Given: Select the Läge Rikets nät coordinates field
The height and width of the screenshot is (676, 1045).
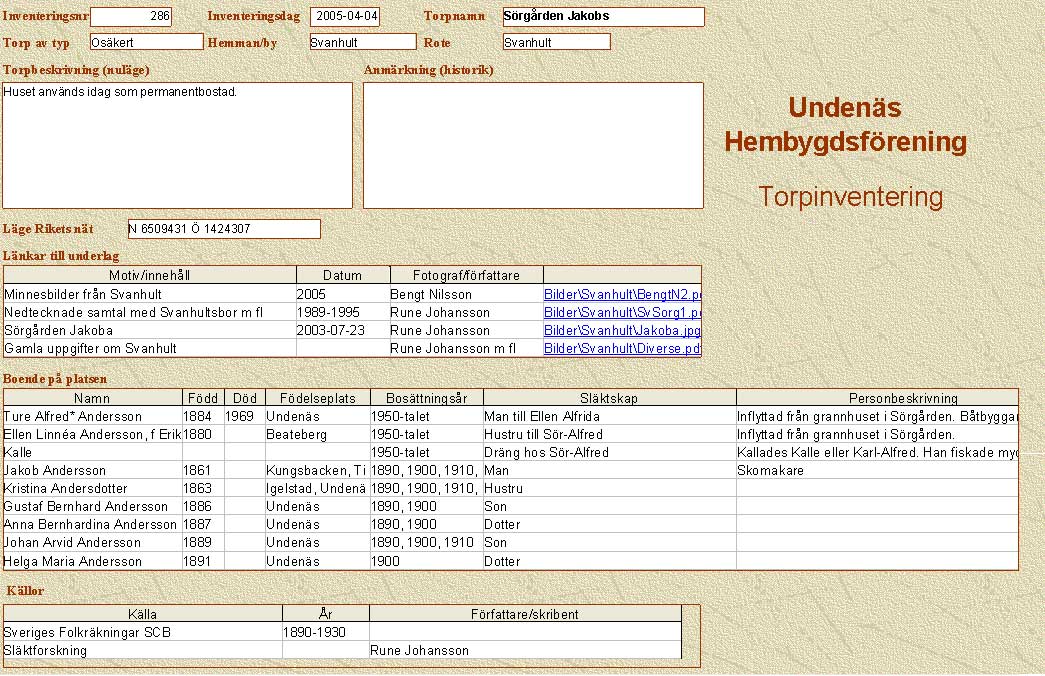Looking at the screenshot, I should click(224, 229).
